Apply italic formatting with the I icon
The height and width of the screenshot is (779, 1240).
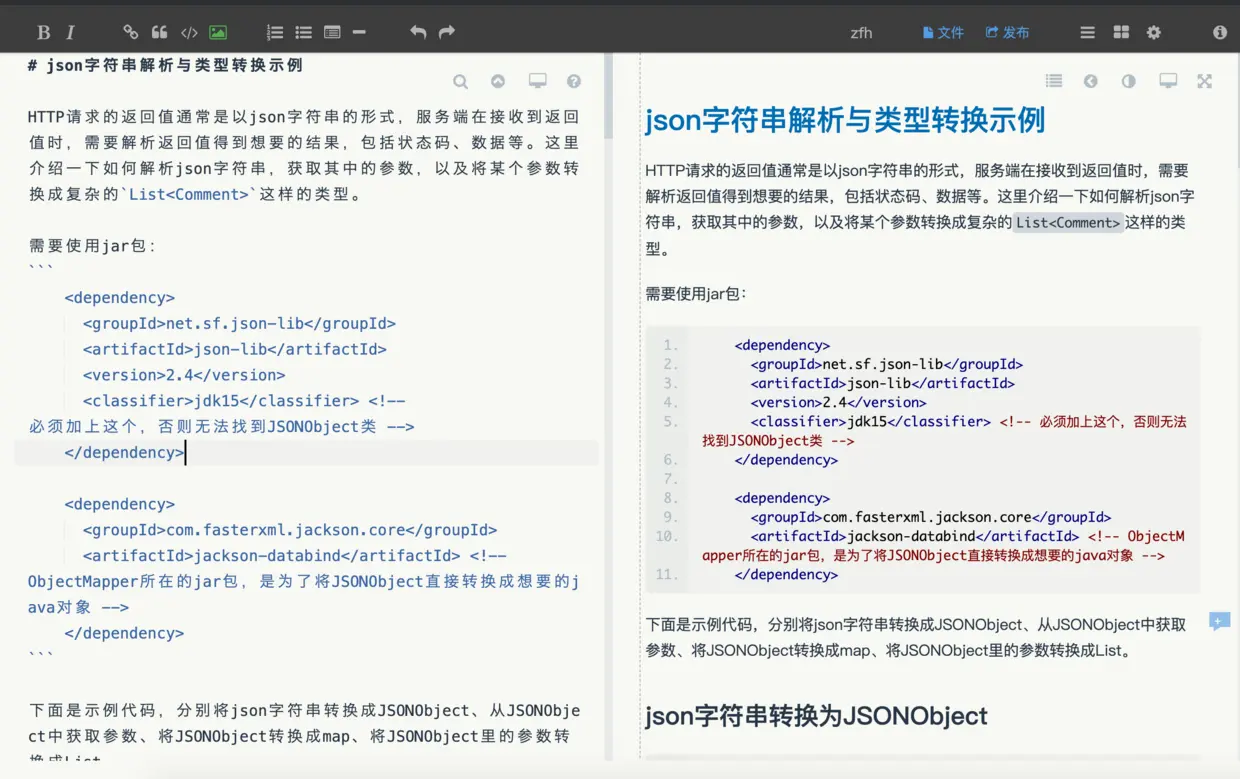coord(71,32)
